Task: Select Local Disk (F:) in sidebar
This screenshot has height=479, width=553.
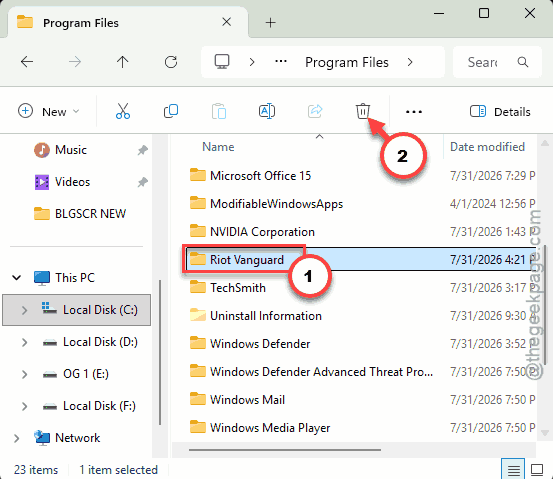Action: point(99,406)
